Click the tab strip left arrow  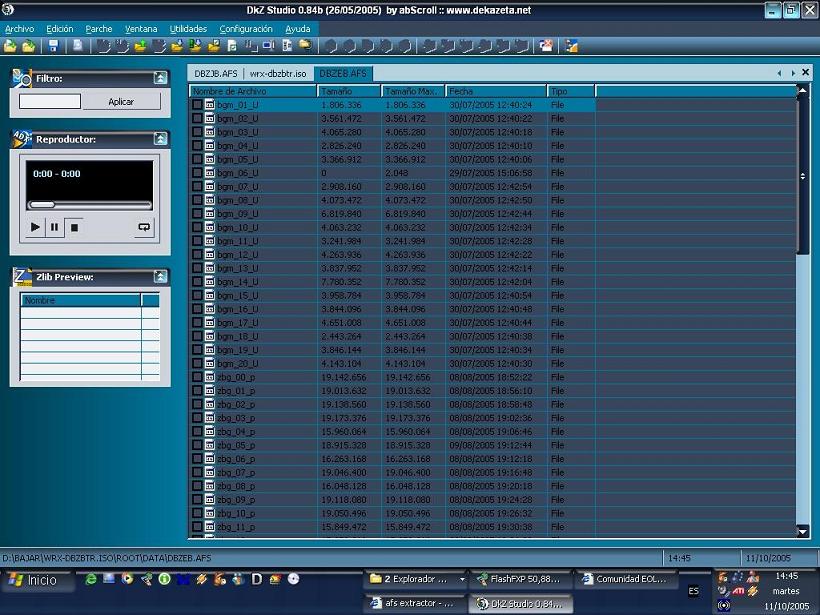779,73
